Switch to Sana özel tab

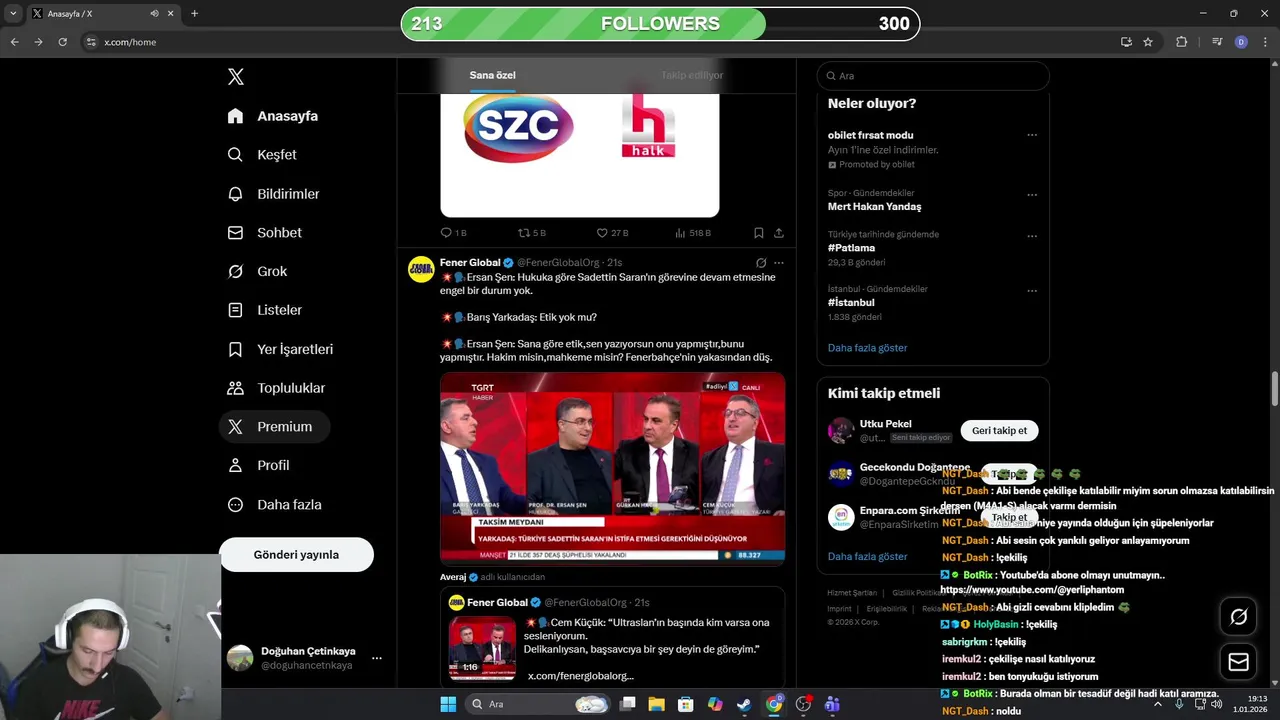[x=493, y=75]
